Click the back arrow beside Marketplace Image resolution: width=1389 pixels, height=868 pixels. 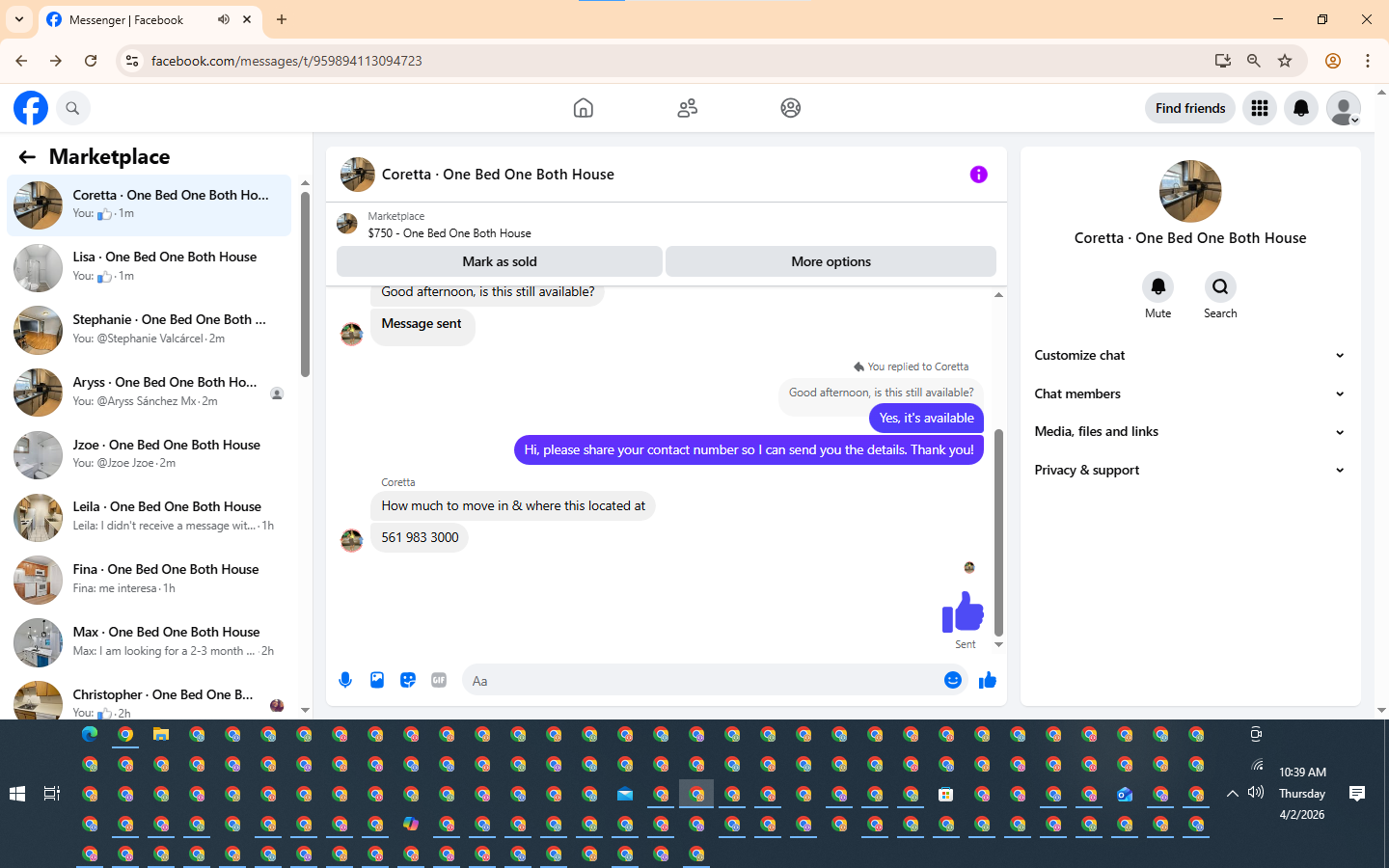coord(27,157)
